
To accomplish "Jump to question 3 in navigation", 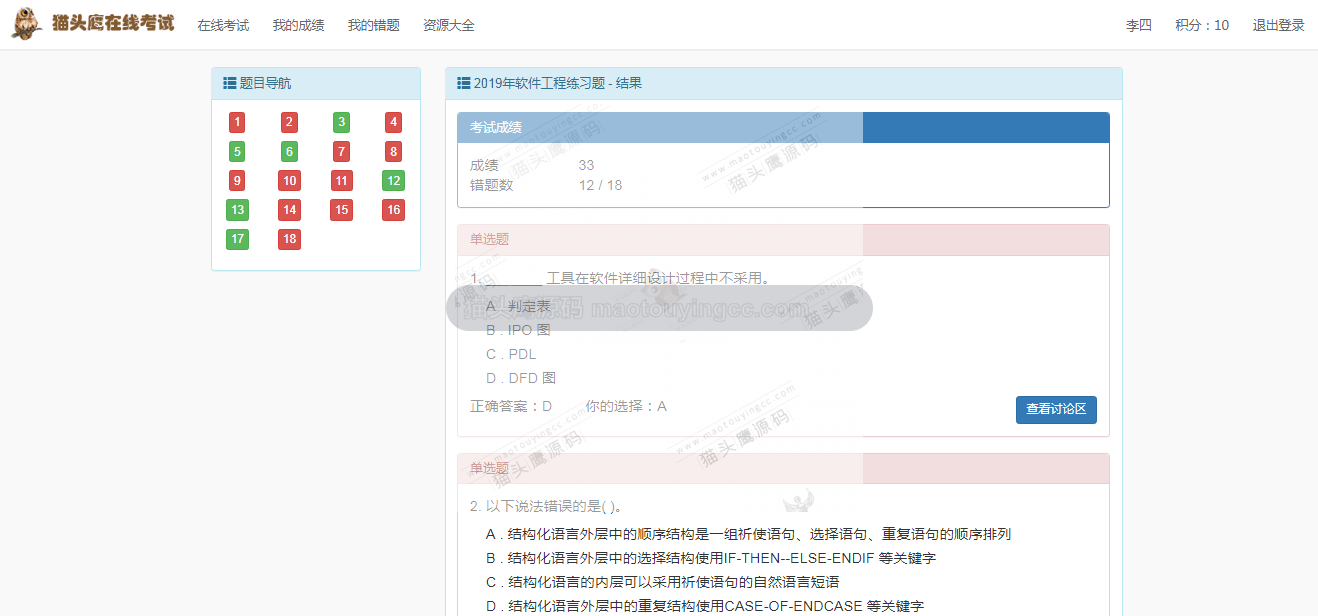I will click(341, 123).
